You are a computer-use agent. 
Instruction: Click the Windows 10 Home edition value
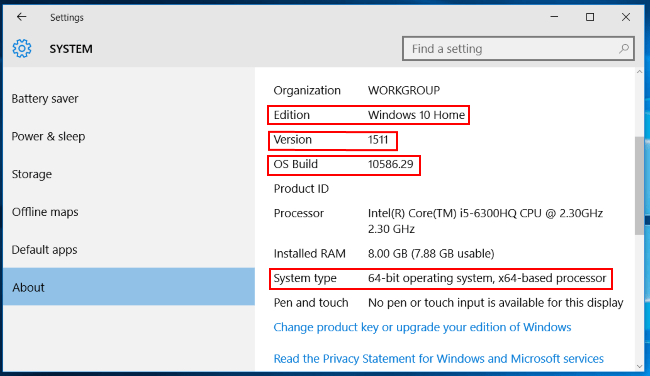click(416, 115)
